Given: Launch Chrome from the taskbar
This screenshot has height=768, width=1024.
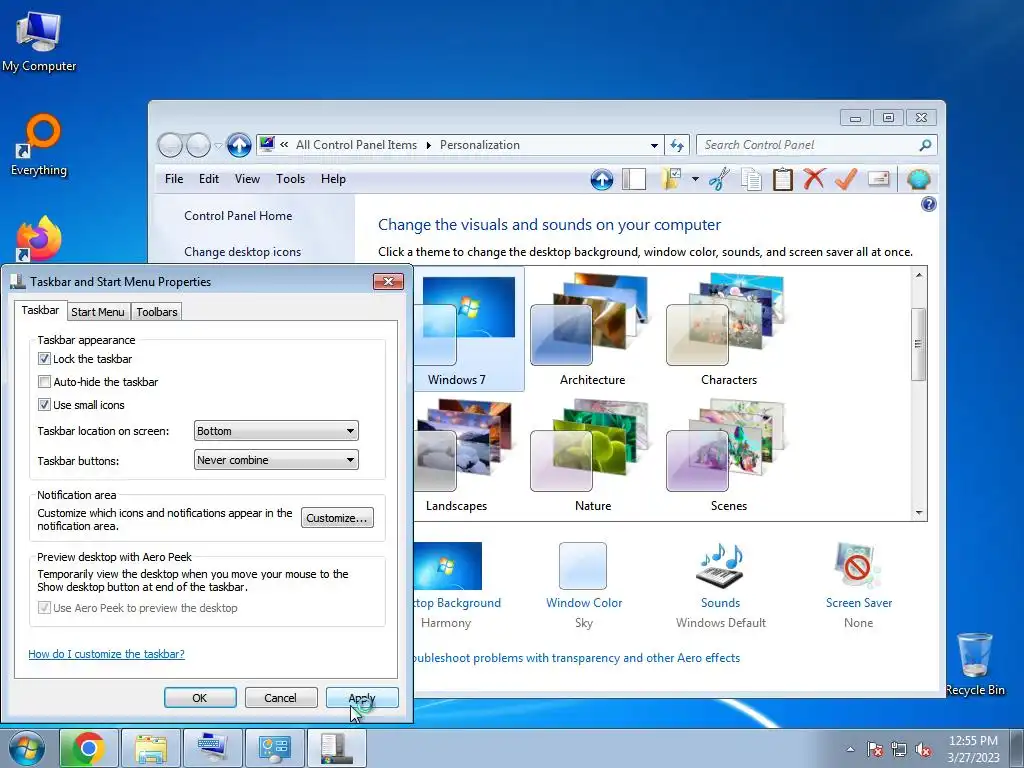Looking at the screenshot, I should 89,748.
